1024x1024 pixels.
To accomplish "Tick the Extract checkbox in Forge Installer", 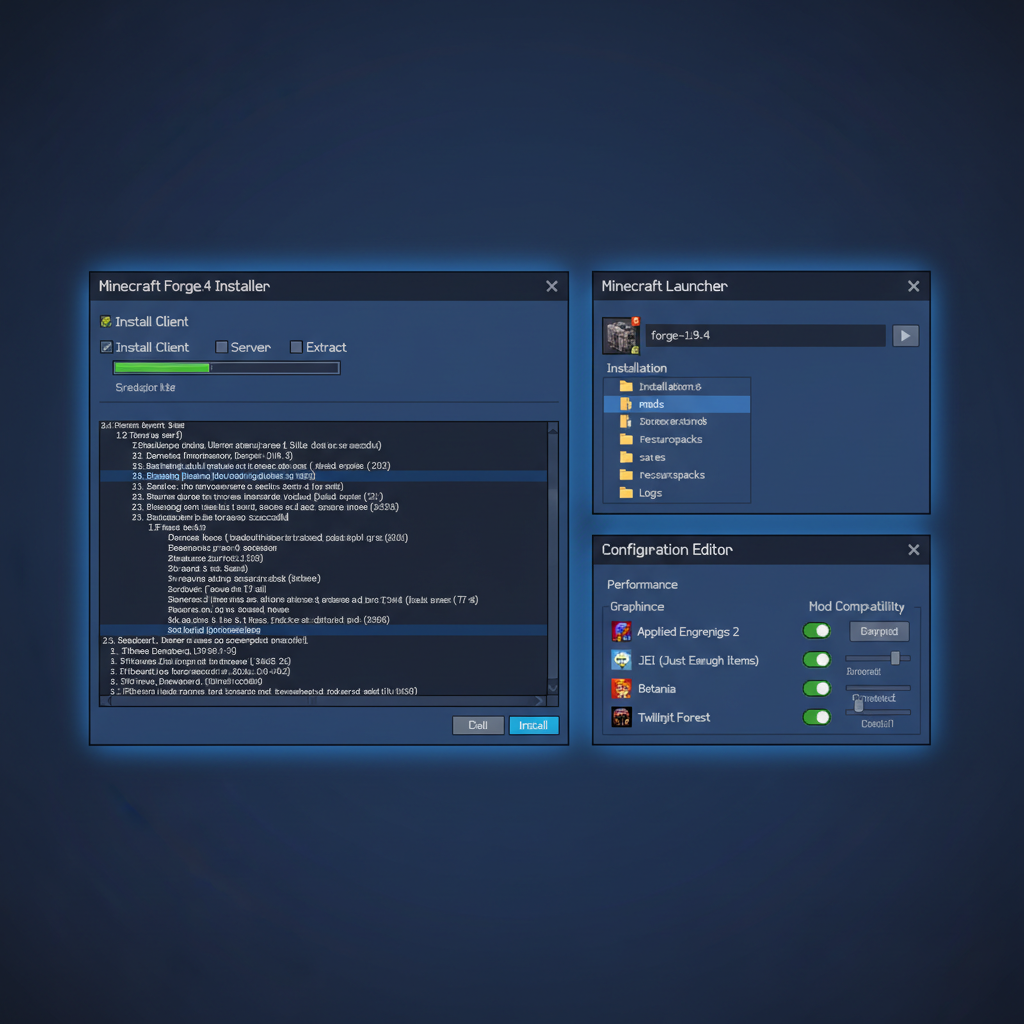I will pyautogui.click(x=296, y=347).
